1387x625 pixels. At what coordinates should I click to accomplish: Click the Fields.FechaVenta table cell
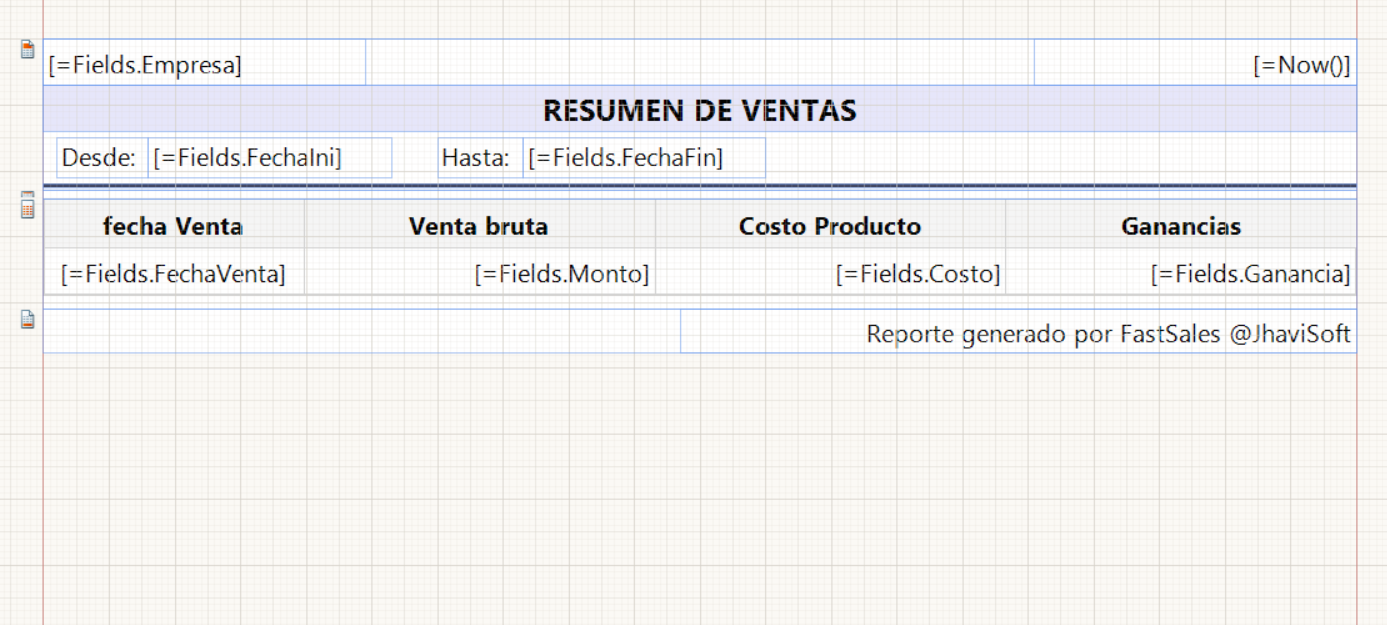pyautogui.click(x=173, y=274)
